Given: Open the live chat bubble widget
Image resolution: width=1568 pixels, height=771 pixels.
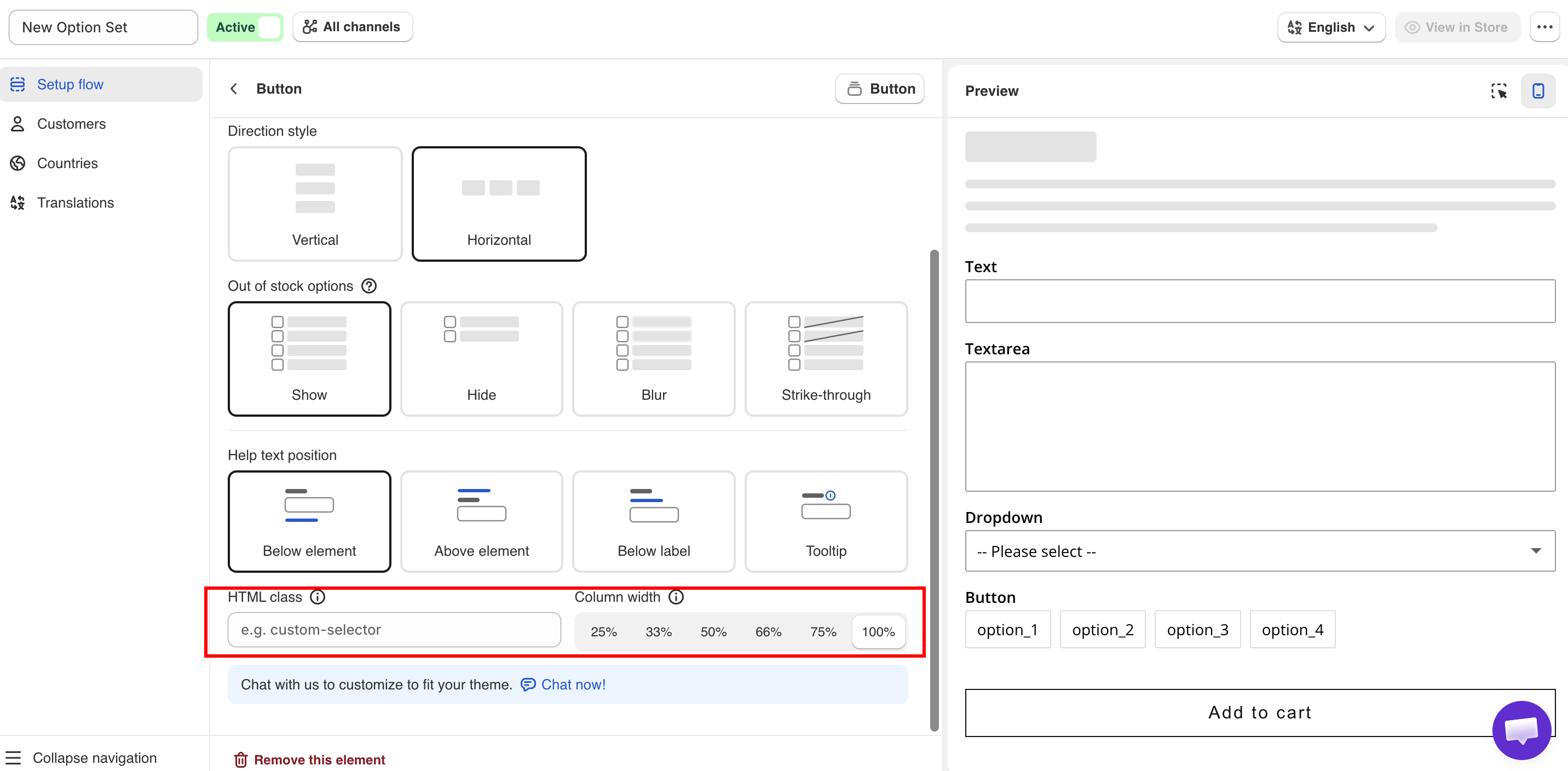Looking at the screenshot, I should pyautogui.click(x=1521, y=729).
